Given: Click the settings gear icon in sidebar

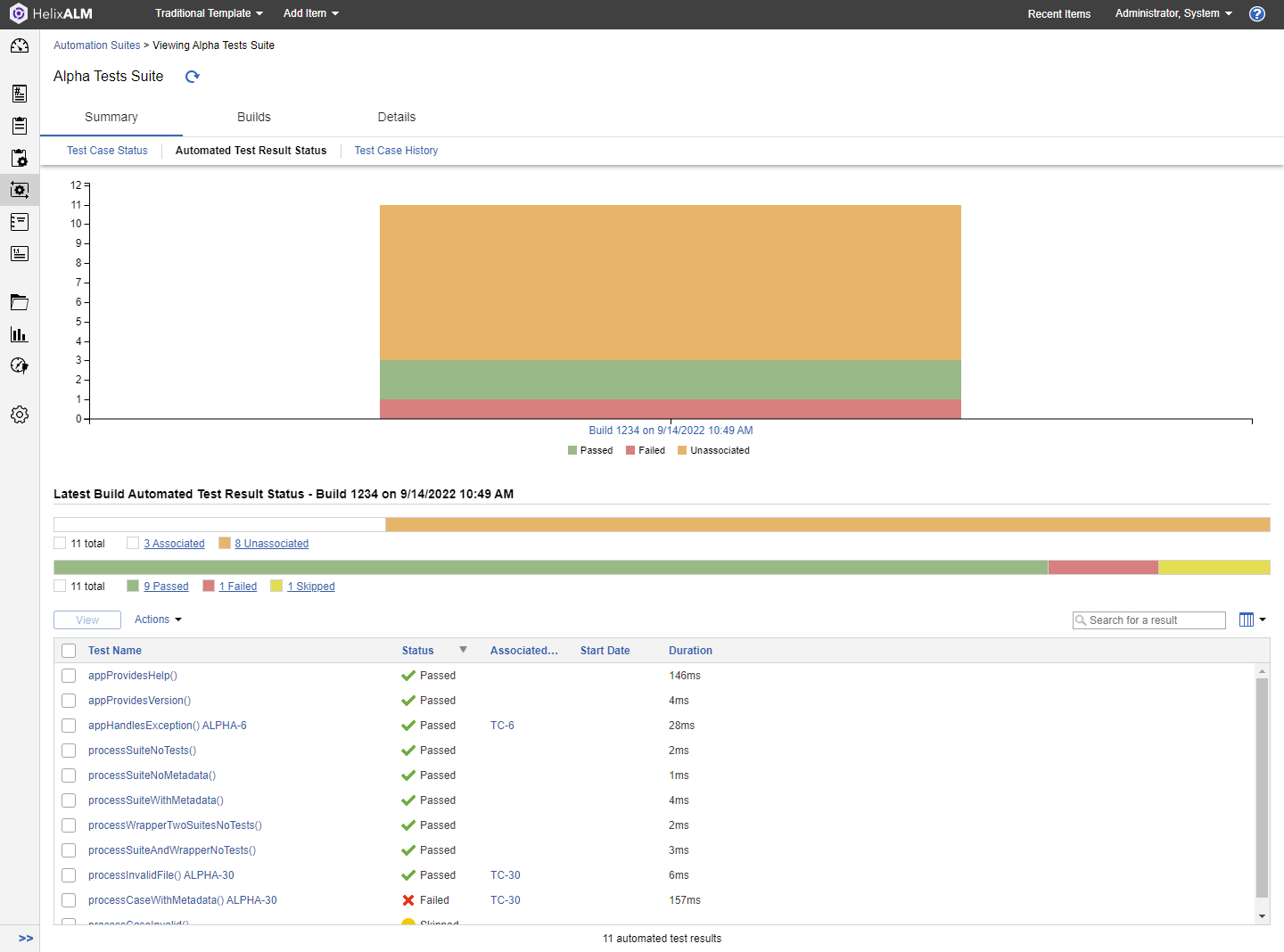Looking at the screenshot, I should pyautogui.click(x=20, y=414).
